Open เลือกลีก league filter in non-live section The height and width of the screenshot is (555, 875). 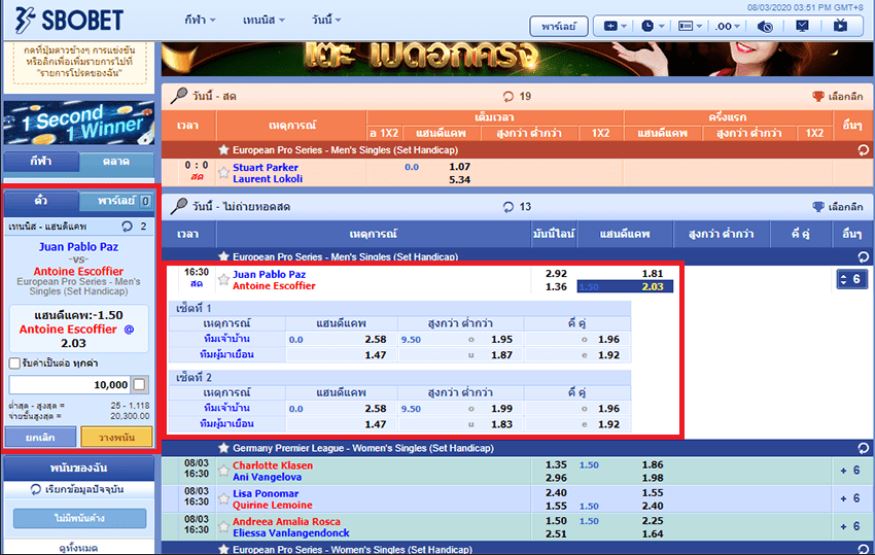click(838, 207)
